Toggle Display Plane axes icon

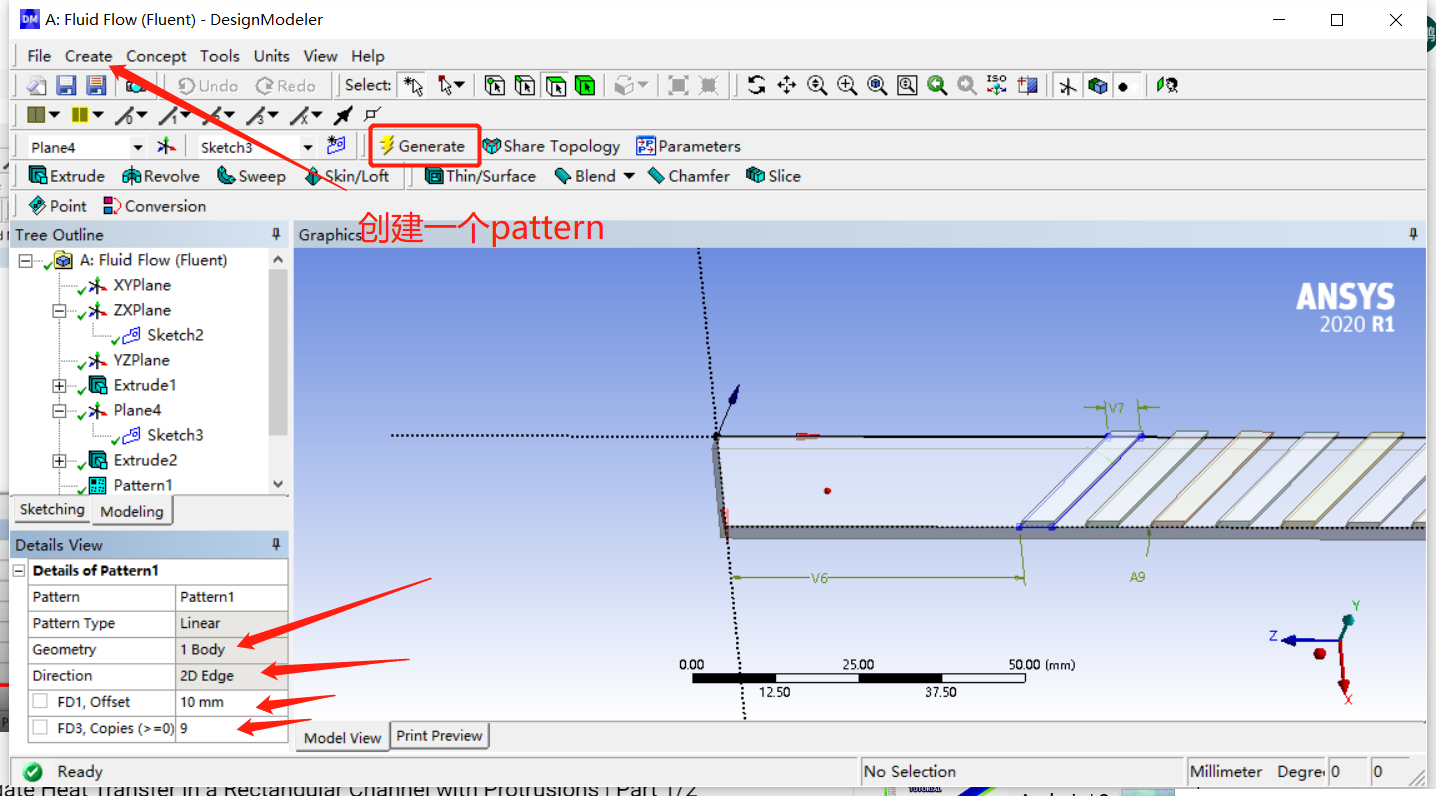pos(1068,86)
